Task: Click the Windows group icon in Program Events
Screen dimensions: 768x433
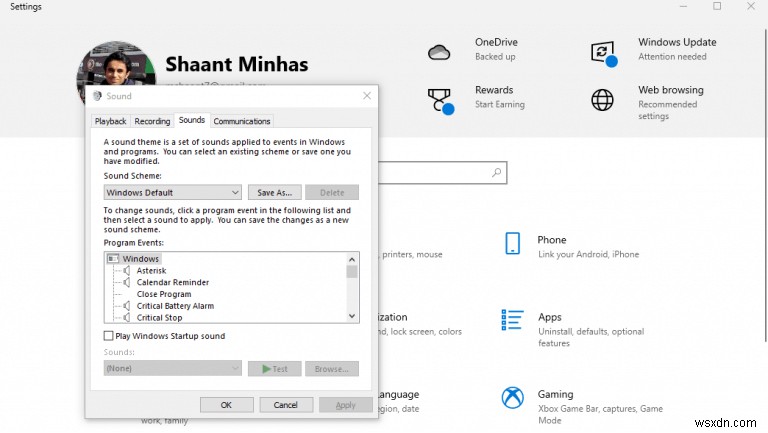Action: (113, 258)
